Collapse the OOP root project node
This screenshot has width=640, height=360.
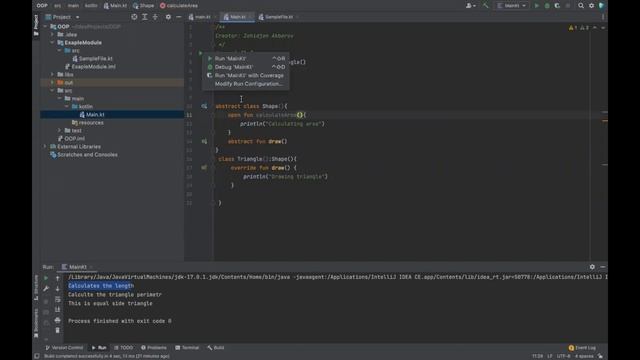[x=45, y=27]
